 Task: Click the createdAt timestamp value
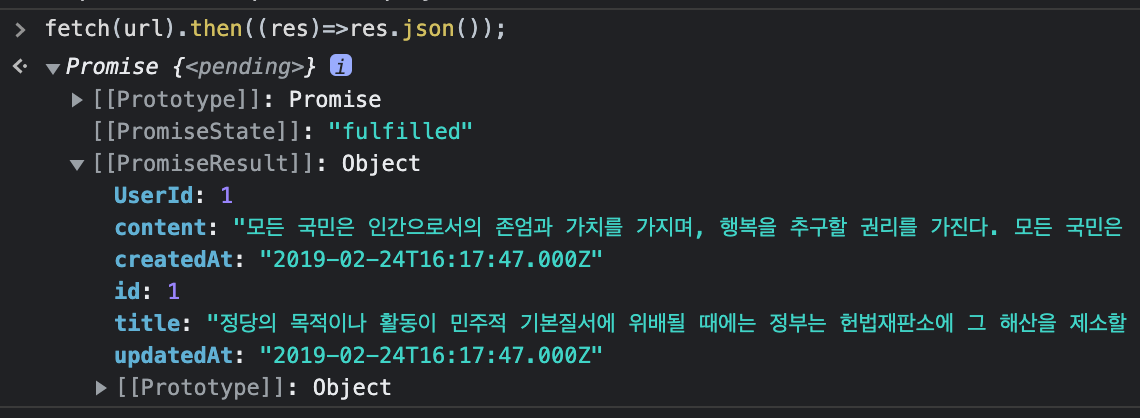[431, 260]
